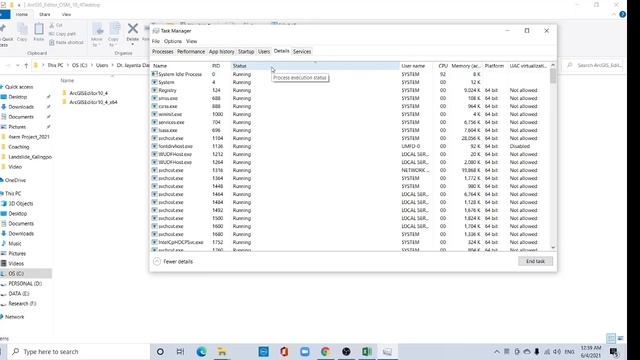640x360 pixels.
Task: Select the services.exe process row
Action: click(x=350, y=122)
